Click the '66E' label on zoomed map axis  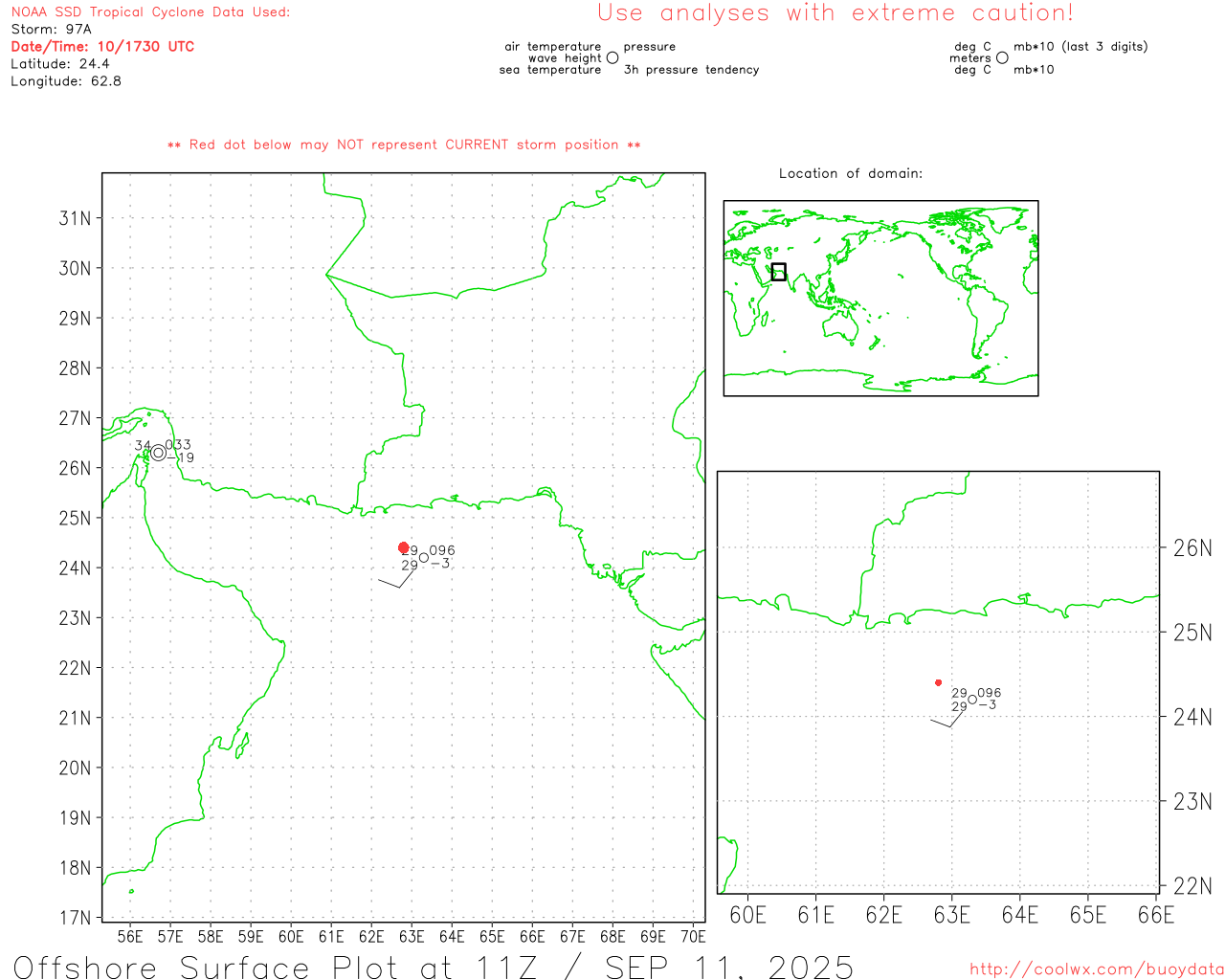(1156, 916)
